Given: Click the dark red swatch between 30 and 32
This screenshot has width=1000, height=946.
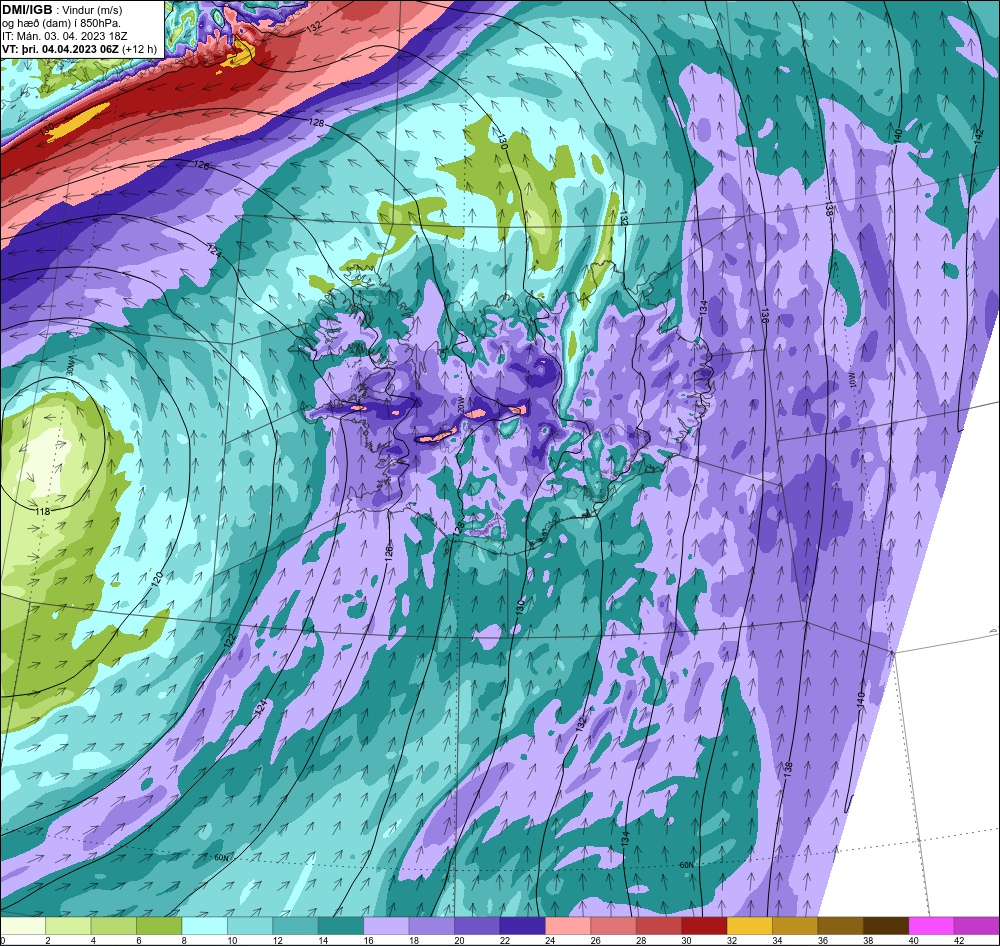Looking at the screenshot, I should [704, 926].
